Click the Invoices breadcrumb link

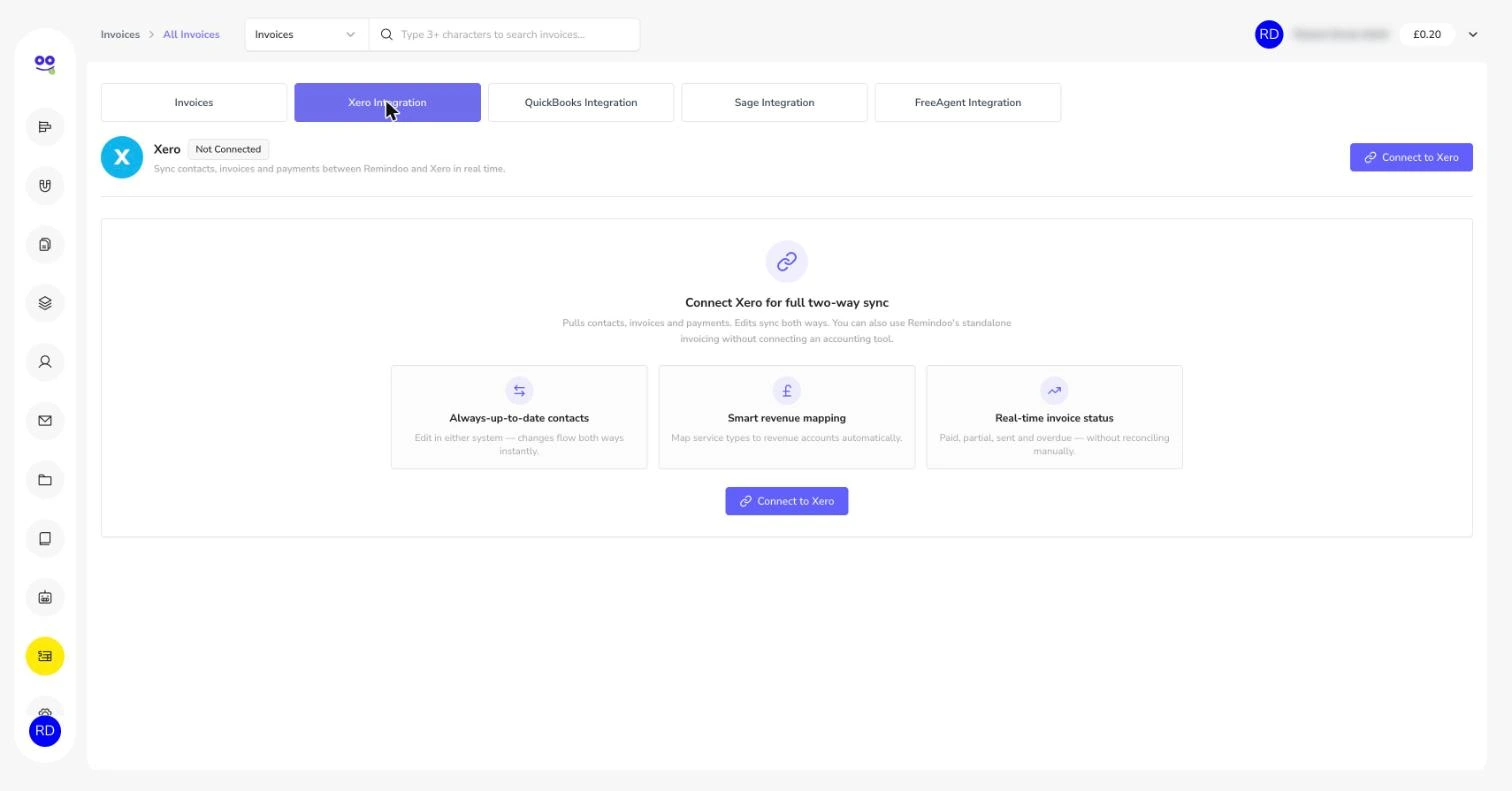pos(120,35)
